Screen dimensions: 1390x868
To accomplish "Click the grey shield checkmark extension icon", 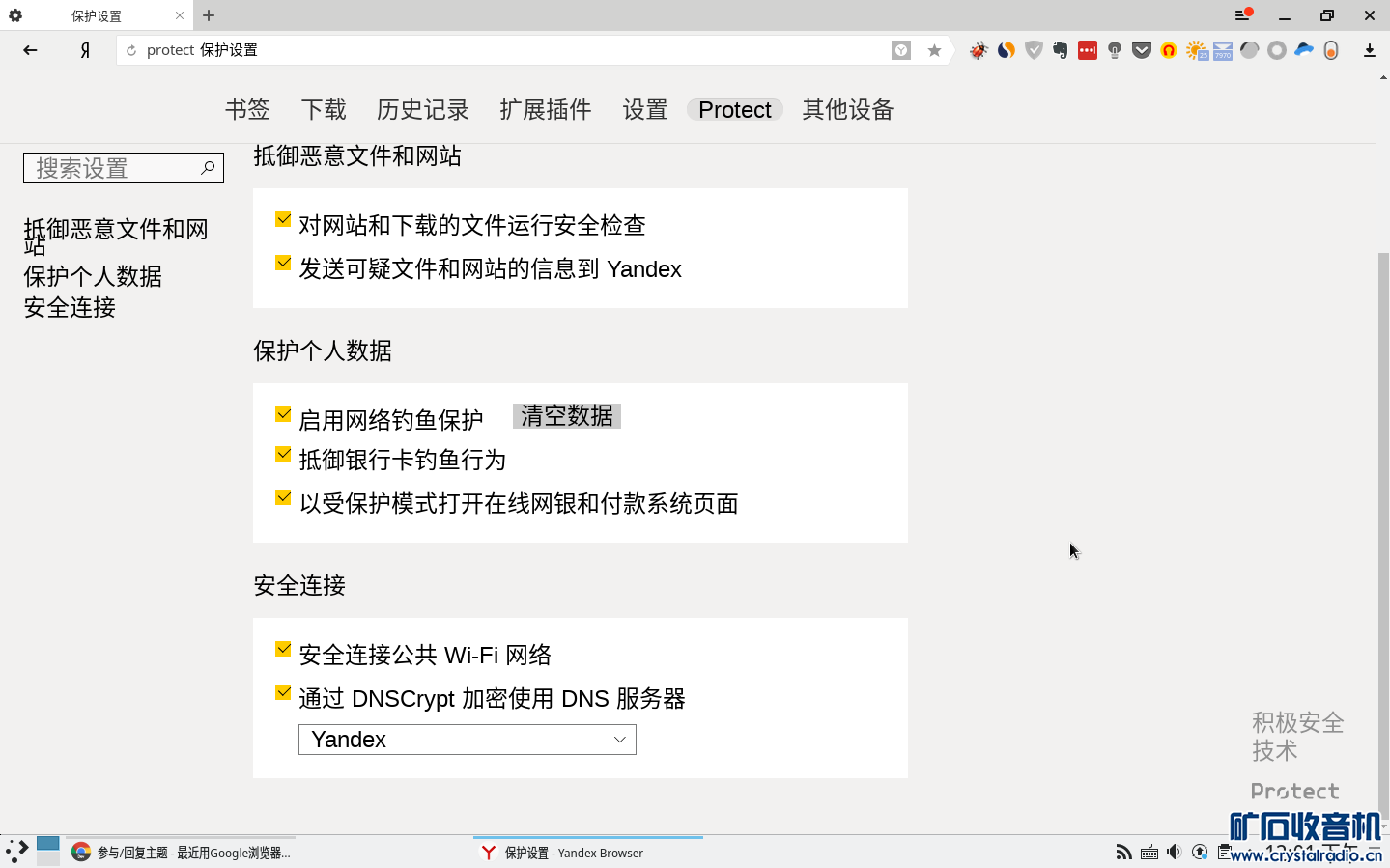I will click(x=1034, y=50).
